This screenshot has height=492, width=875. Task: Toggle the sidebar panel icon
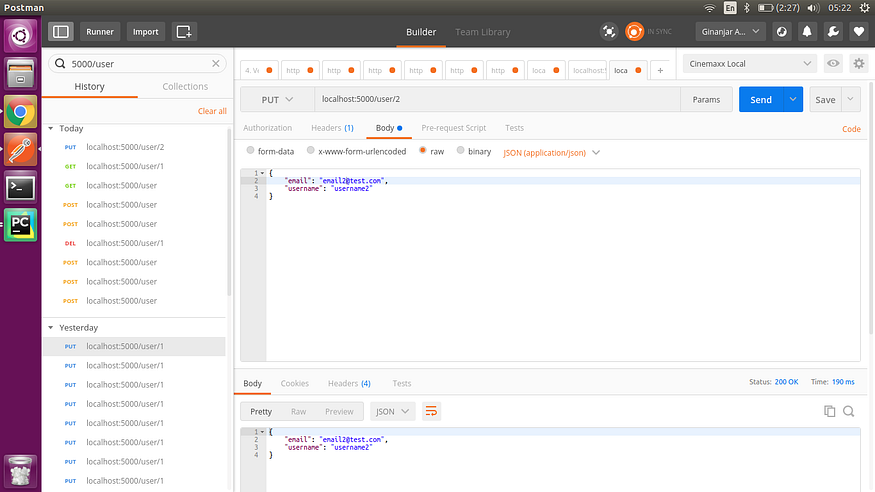pyautogui.click(x=60, y=32)
